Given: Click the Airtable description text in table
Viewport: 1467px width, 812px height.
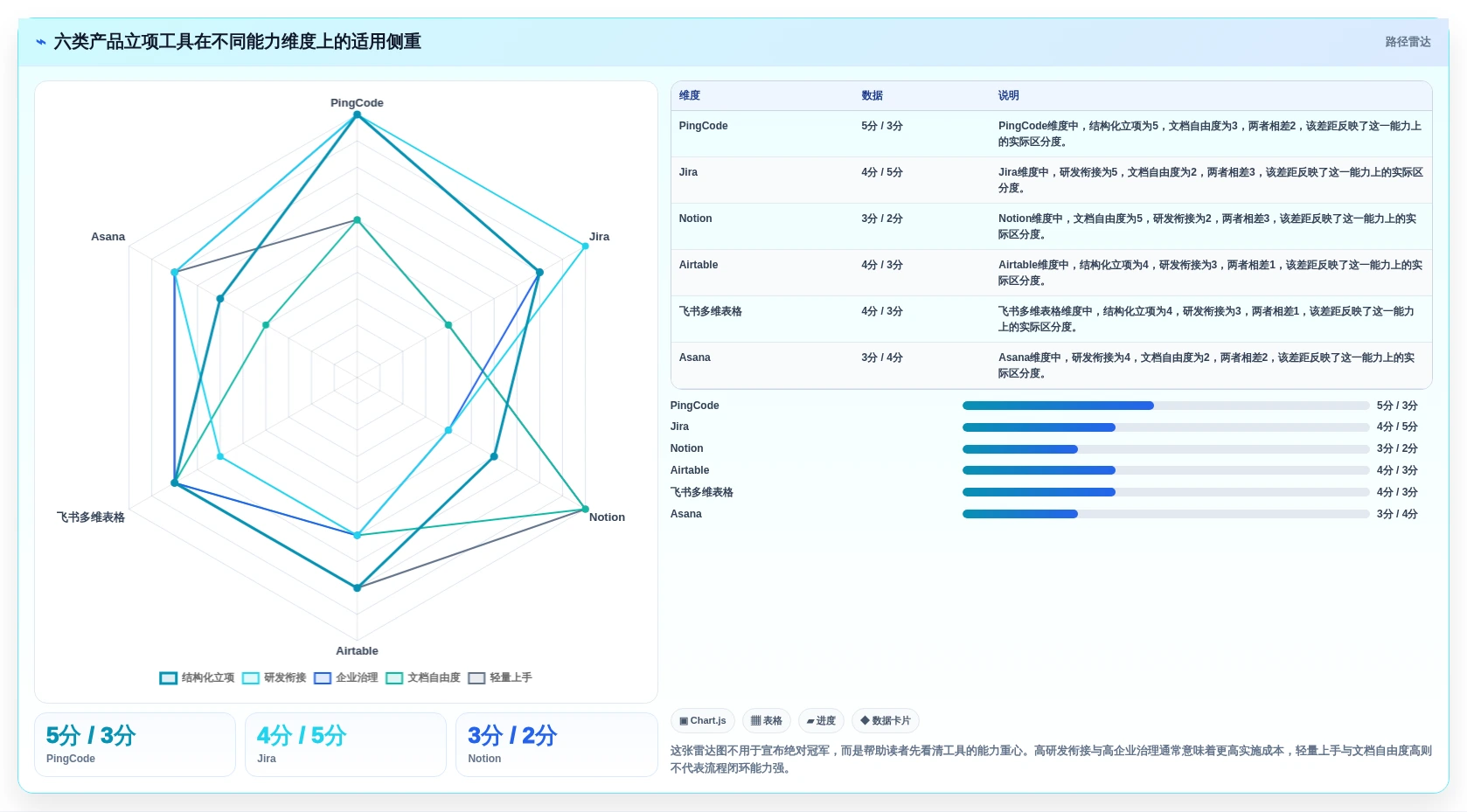Looking at the screenshot, I should click(1210, 273).
